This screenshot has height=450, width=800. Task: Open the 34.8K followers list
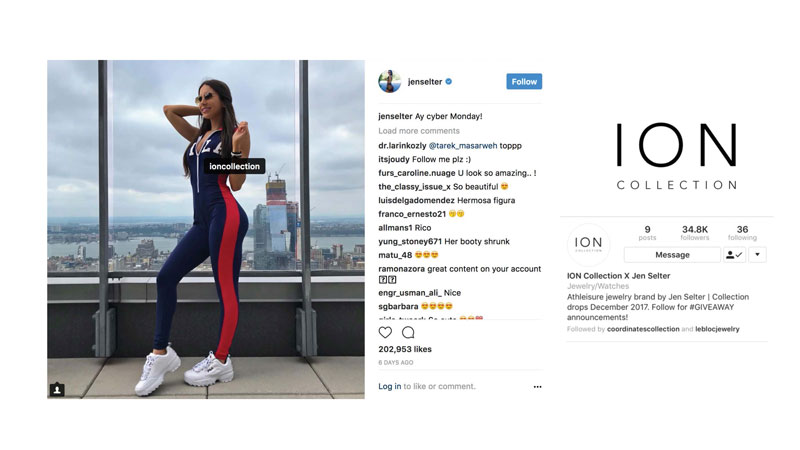click(x=695, y=233)
